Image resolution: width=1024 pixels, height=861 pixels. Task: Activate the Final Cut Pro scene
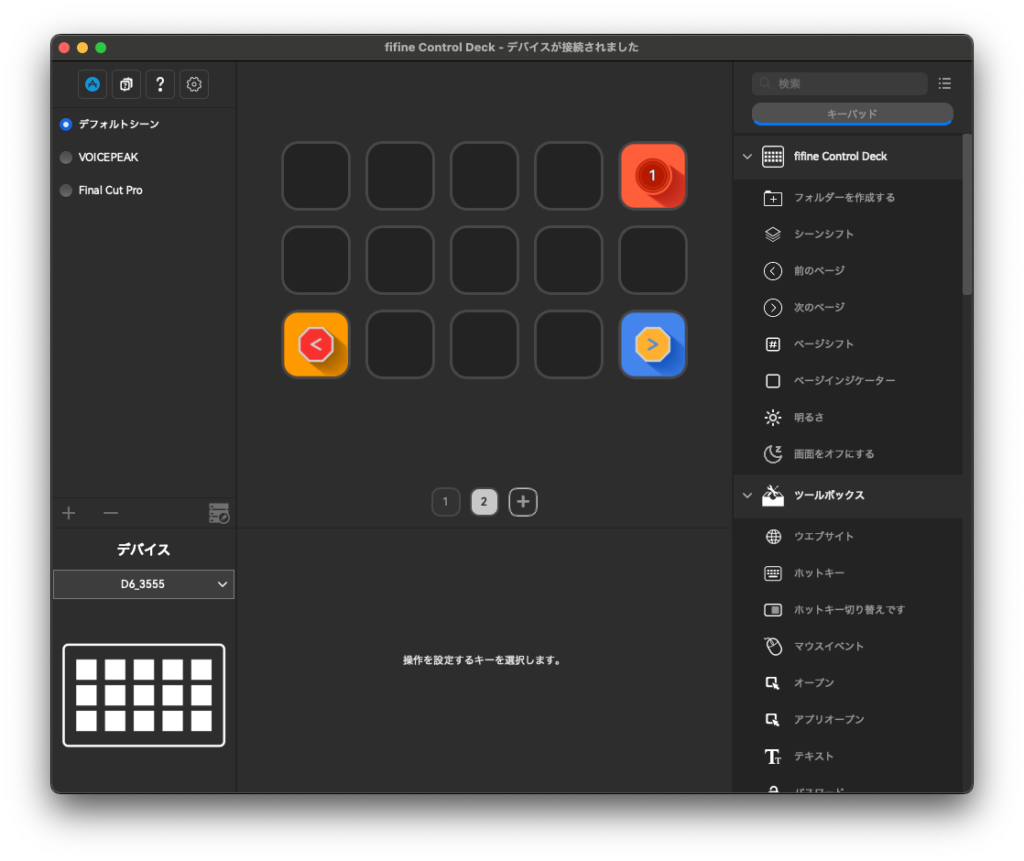coord(64,190)
